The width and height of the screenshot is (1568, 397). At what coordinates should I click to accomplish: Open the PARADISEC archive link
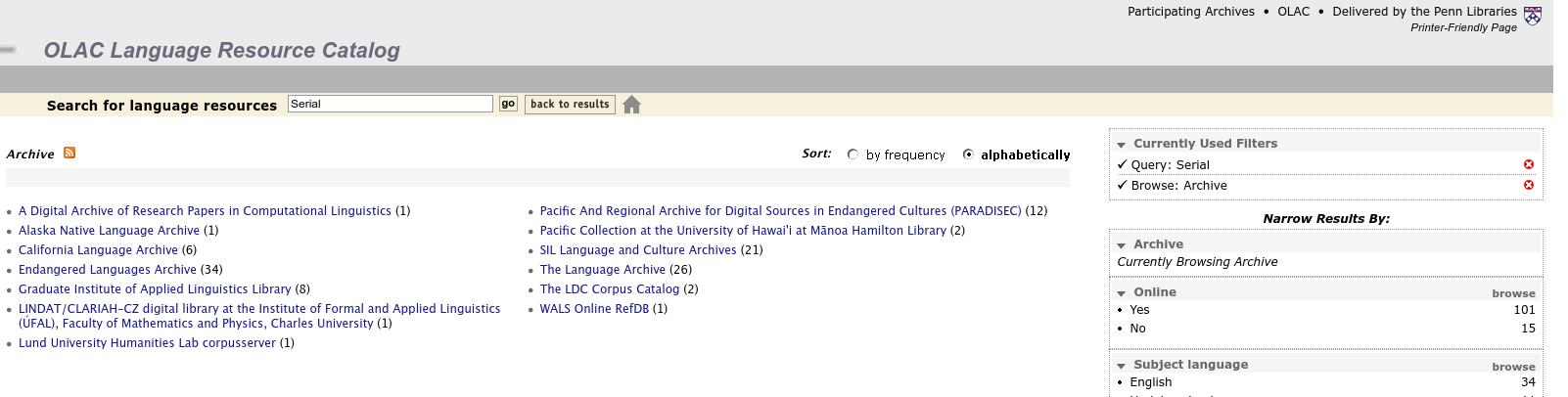click(780, 210)
